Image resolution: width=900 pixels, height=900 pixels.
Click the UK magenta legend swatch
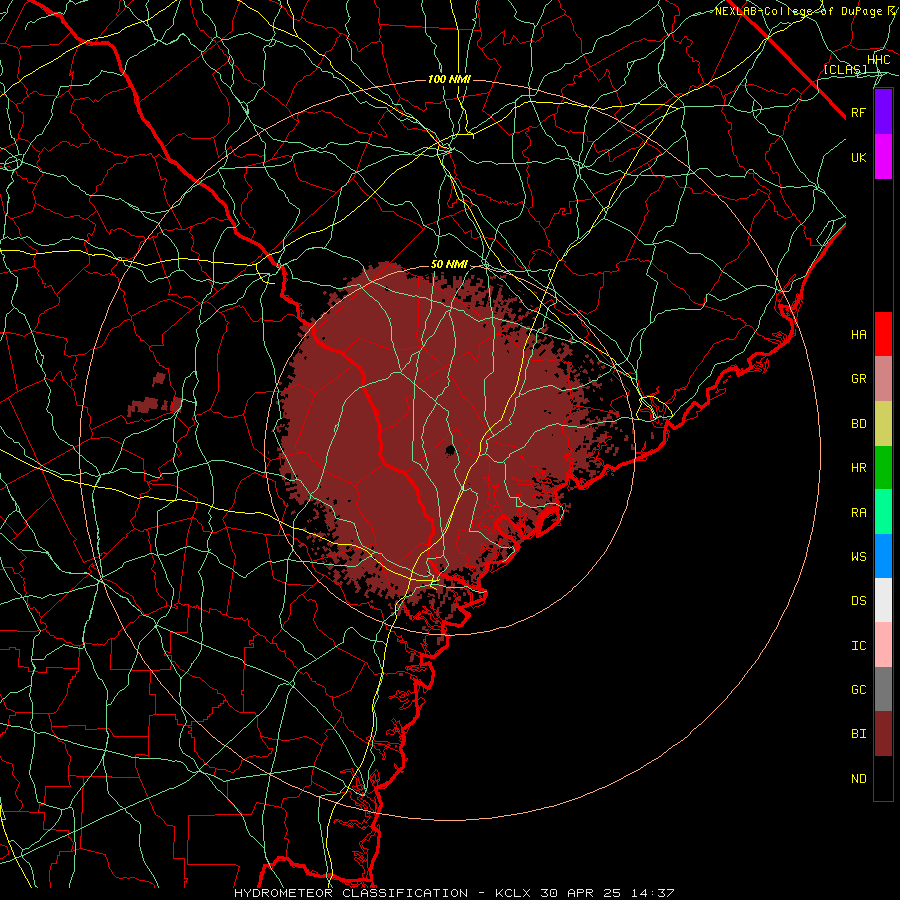[x=883, y=157]
